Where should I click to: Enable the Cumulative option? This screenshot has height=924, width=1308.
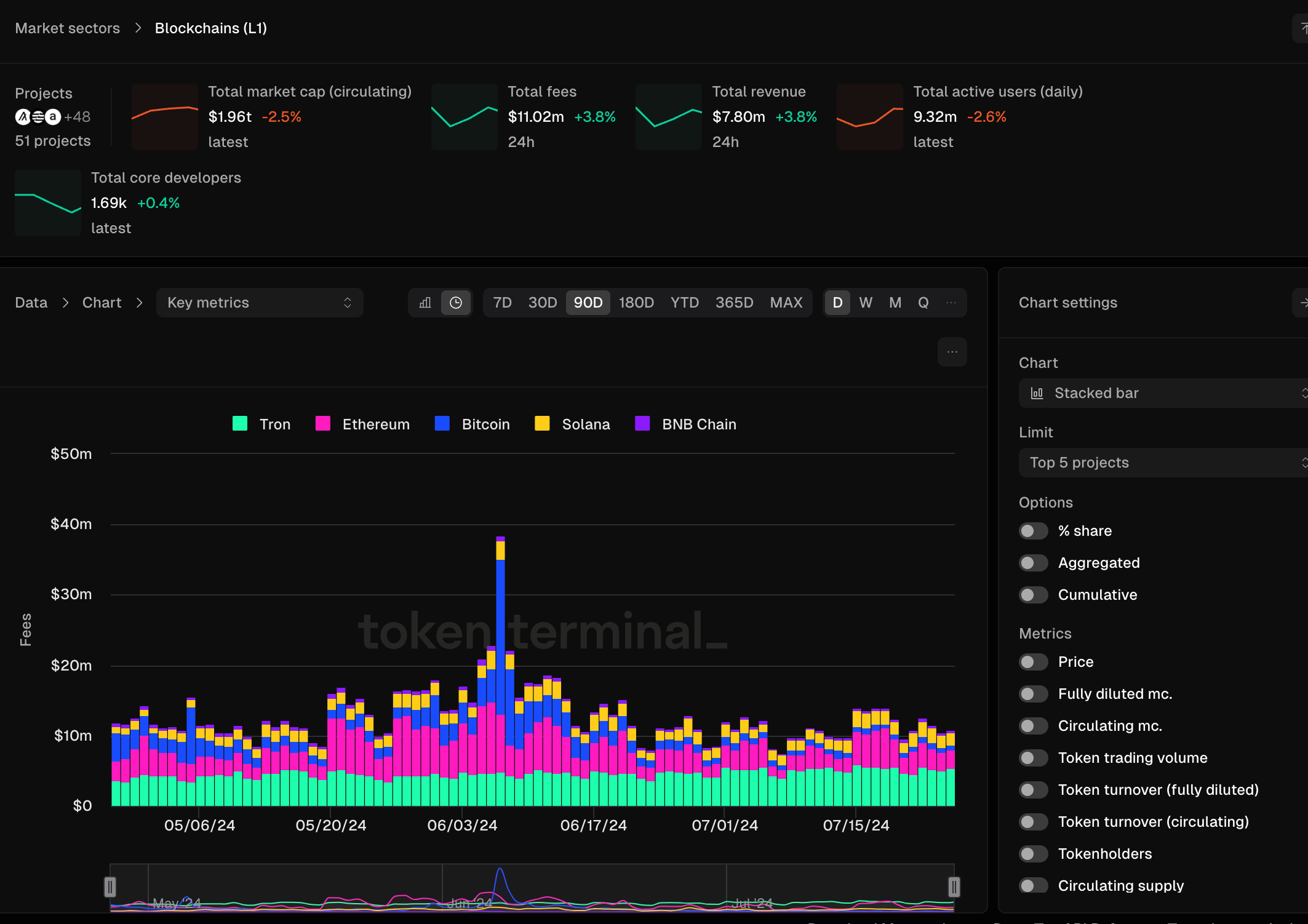point(1034,595)
